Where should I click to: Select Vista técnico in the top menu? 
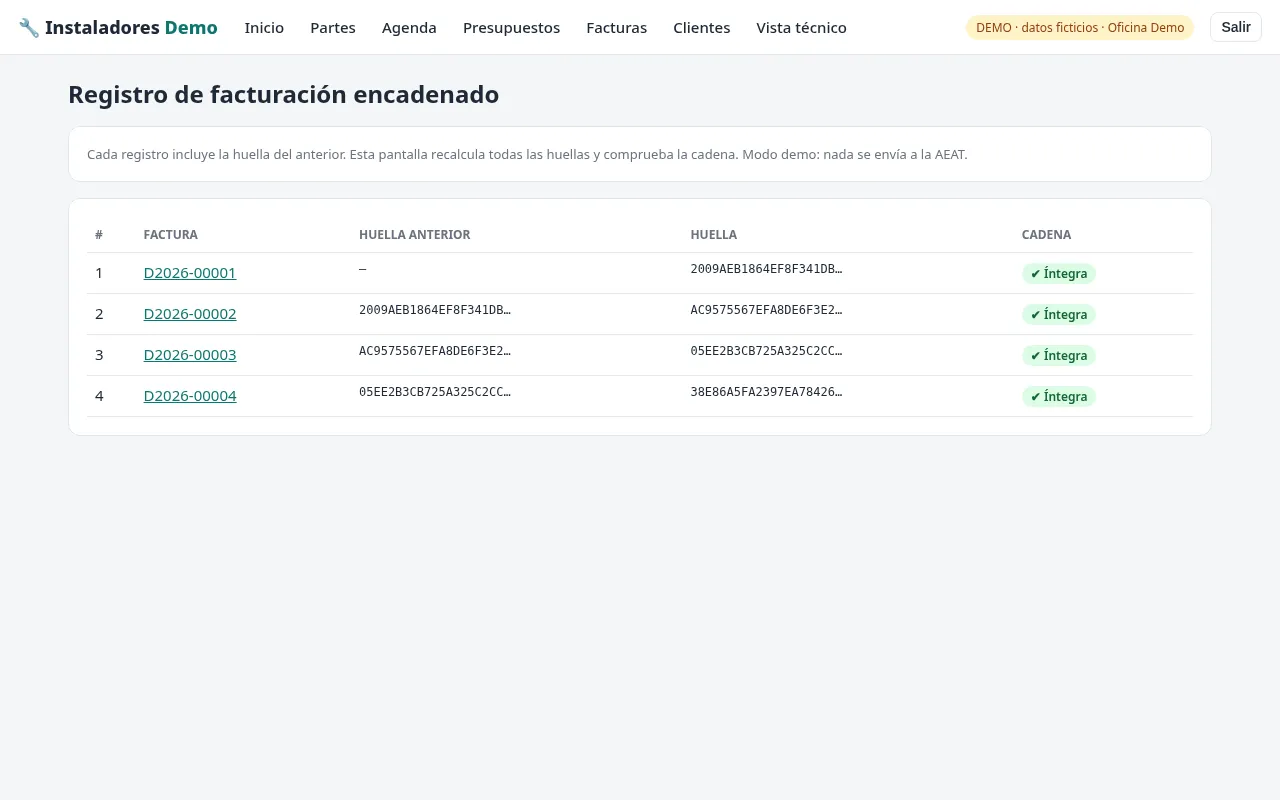pyautogui.click(x=801, y=28)
